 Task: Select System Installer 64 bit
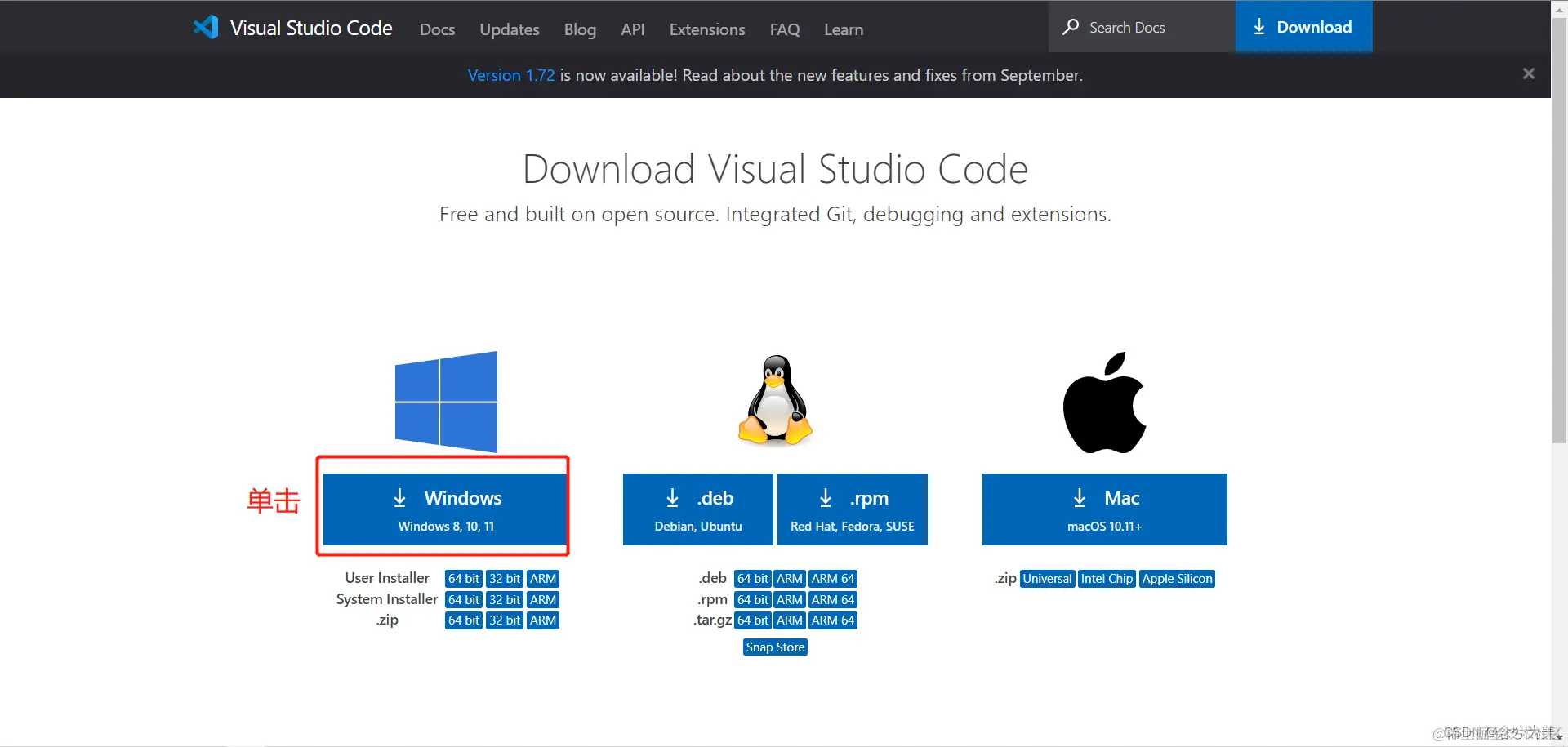(x=464, y=600)
